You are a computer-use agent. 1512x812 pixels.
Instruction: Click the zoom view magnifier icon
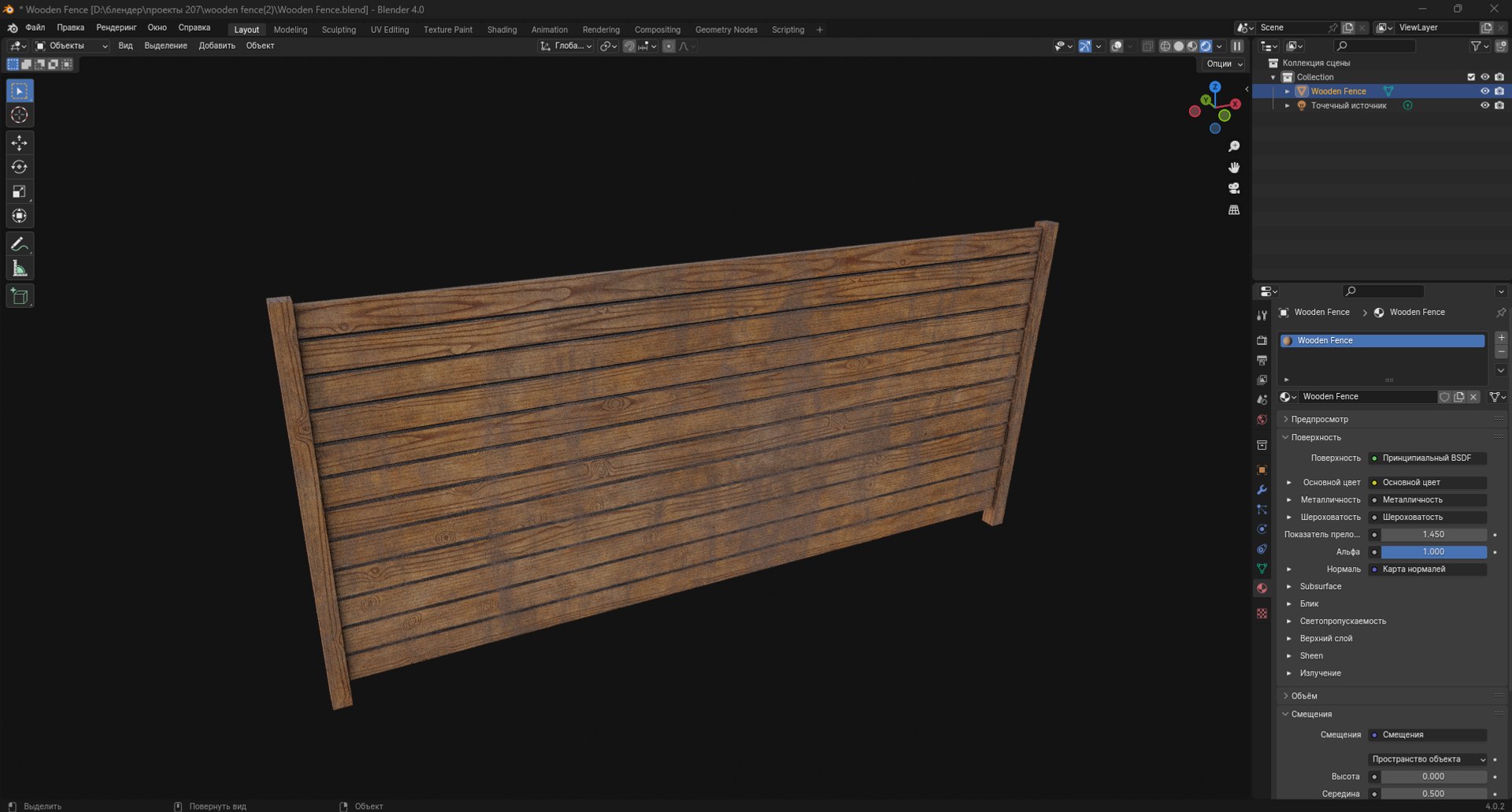1234,146
